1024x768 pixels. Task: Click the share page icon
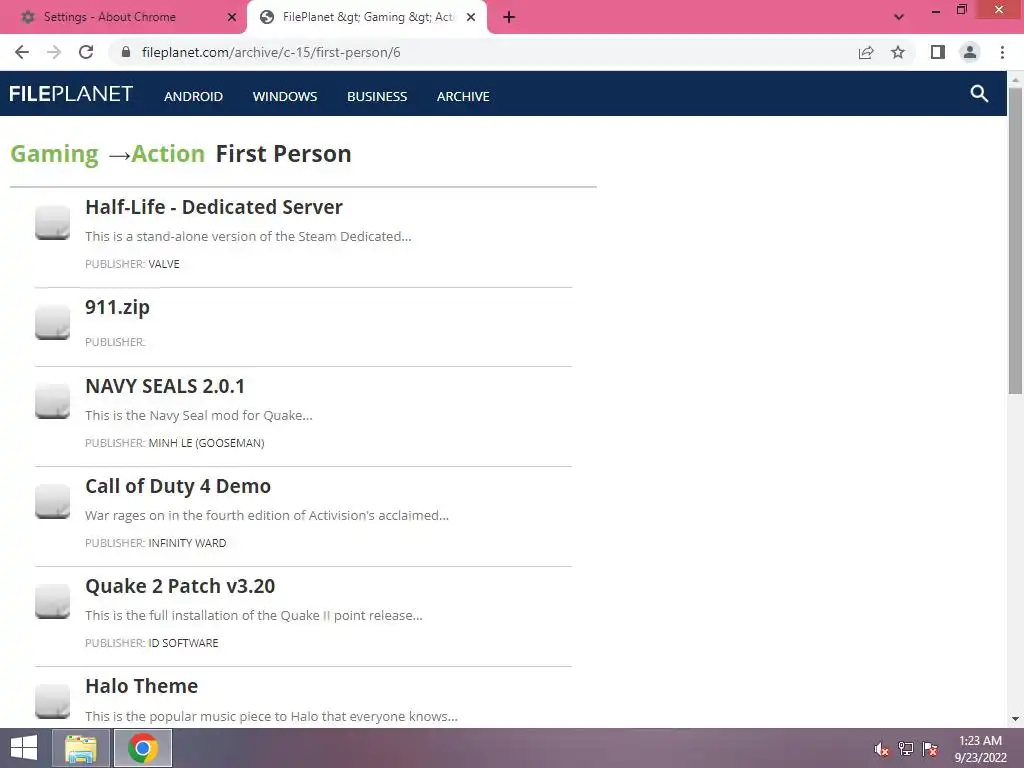(866, 52)
